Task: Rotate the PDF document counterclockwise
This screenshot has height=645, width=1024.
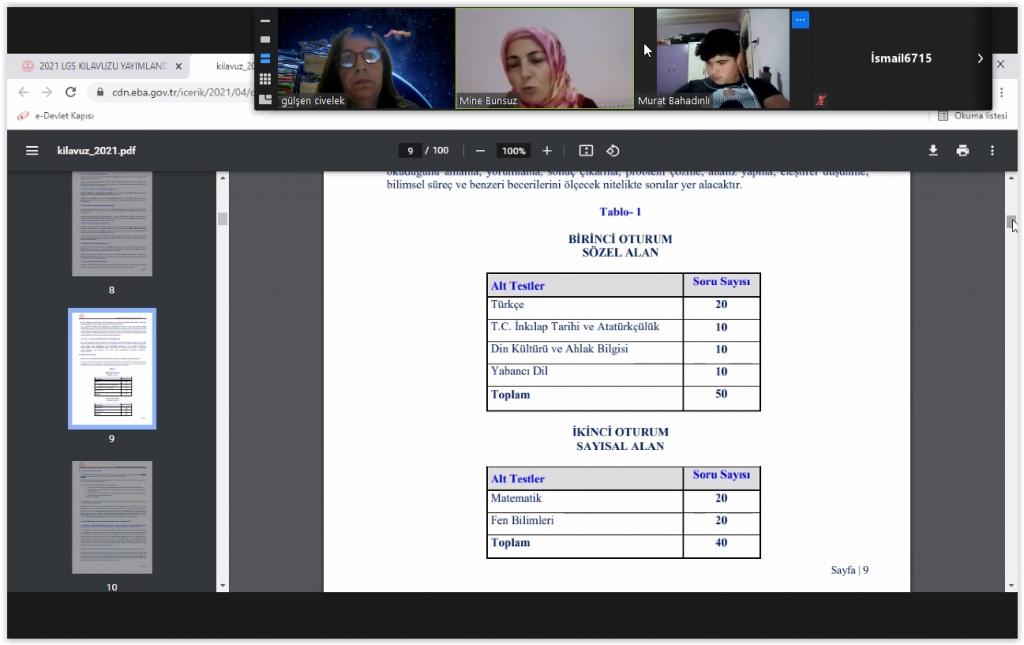Action: coord(613,151)
